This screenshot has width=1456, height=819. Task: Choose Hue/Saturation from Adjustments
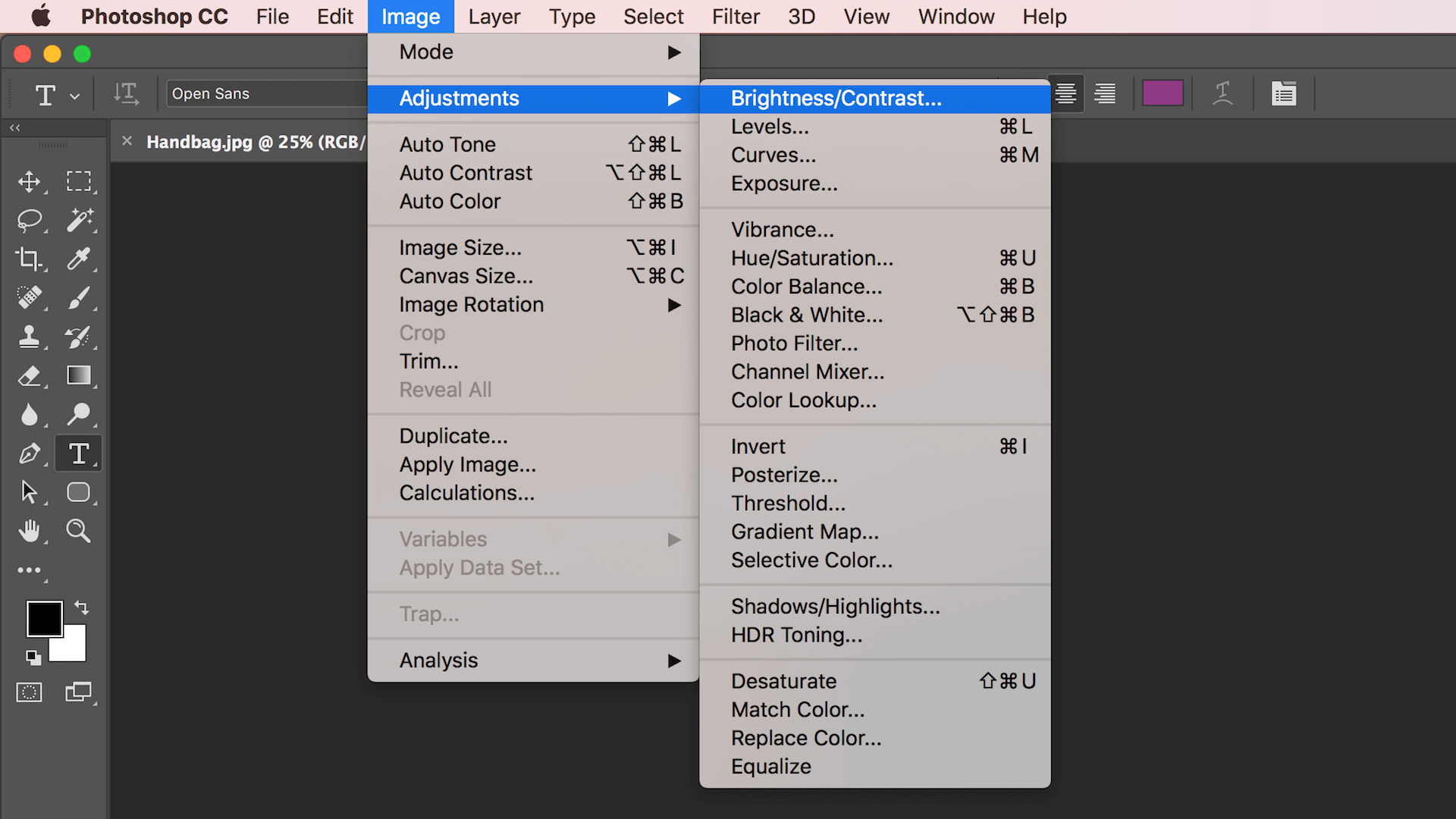pos(811,259)
